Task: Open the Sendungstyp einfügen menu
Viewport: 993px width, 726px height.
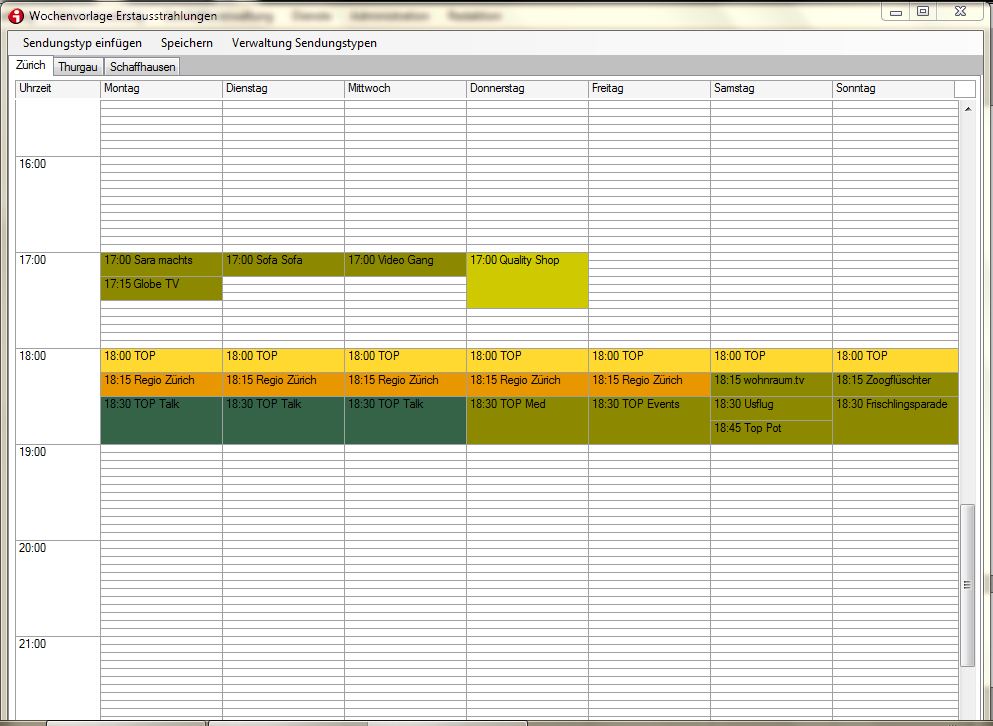Action: coord(82,43)
